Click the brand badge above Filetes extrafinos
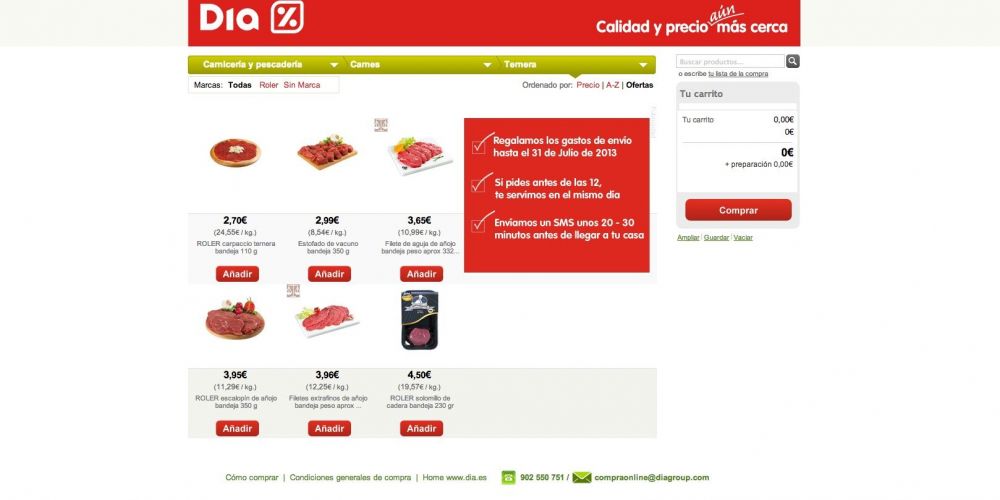Screen dimensions: 1000x500 point(293,291)
